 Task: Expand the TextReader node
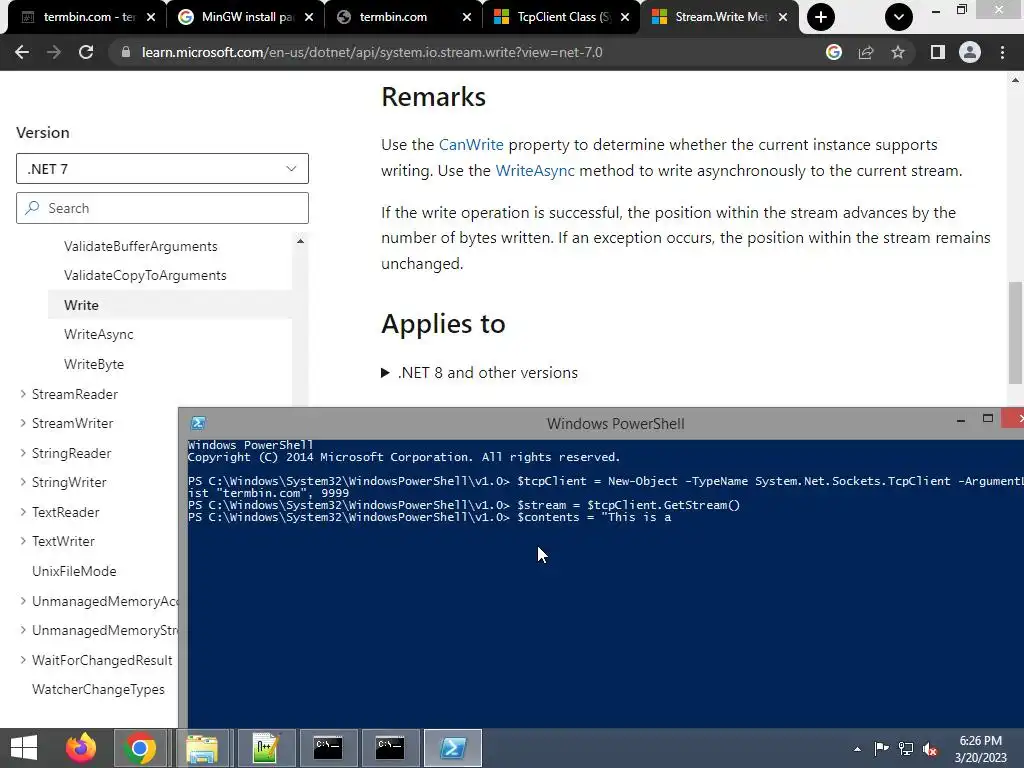pyautogui.click(x=23, y=511)
